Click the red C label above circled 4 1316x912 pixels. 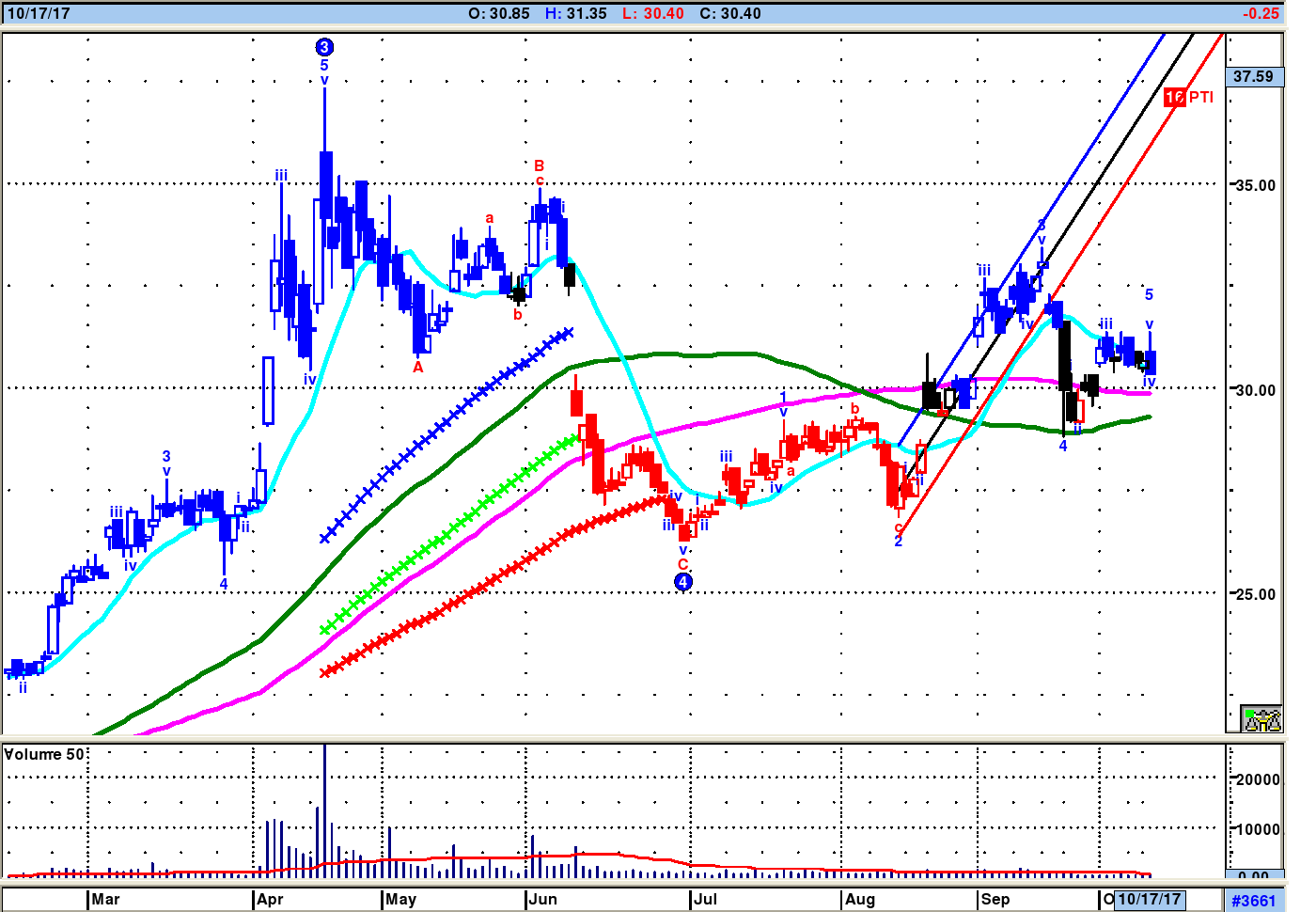coord(683,564)
